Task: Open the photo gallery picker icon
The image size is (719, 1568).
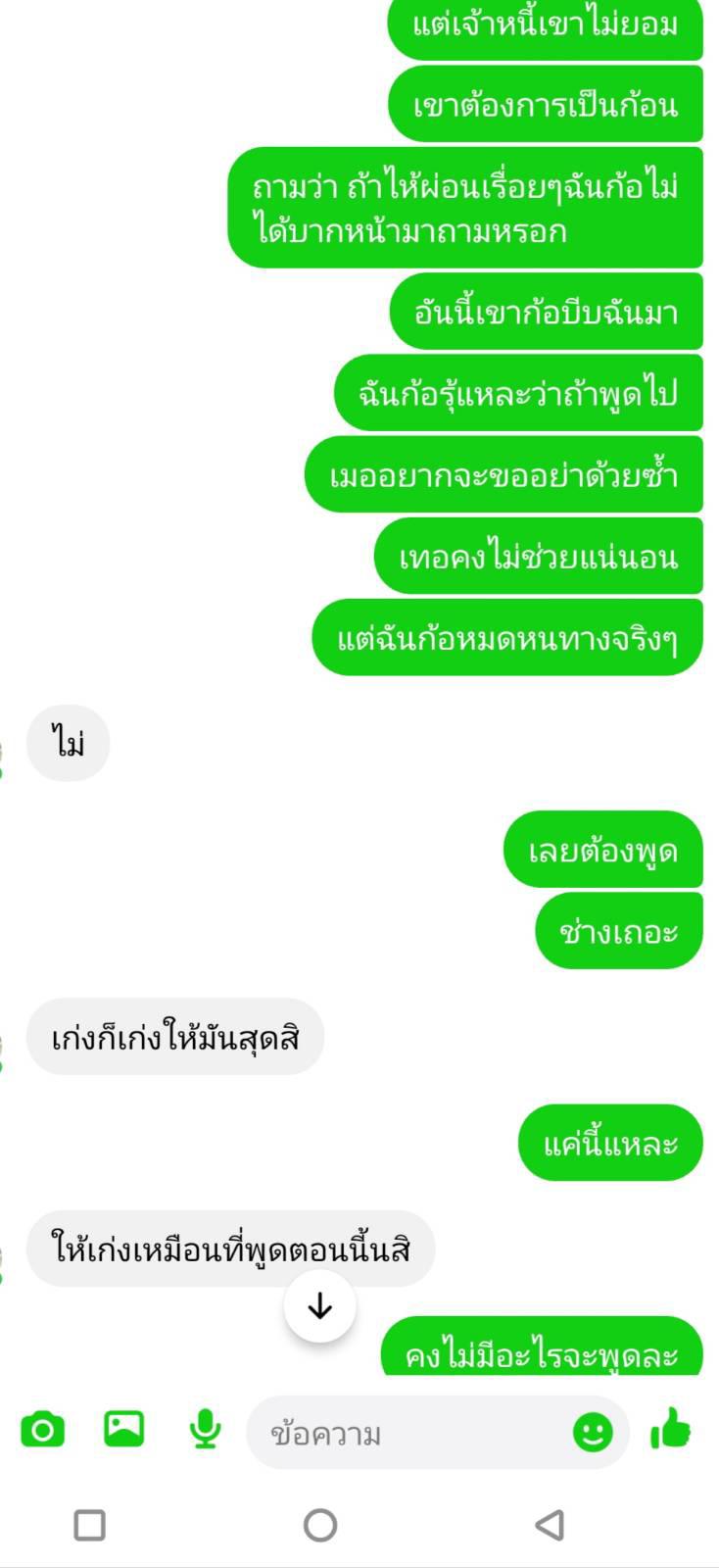Action: coord(123,1429)
